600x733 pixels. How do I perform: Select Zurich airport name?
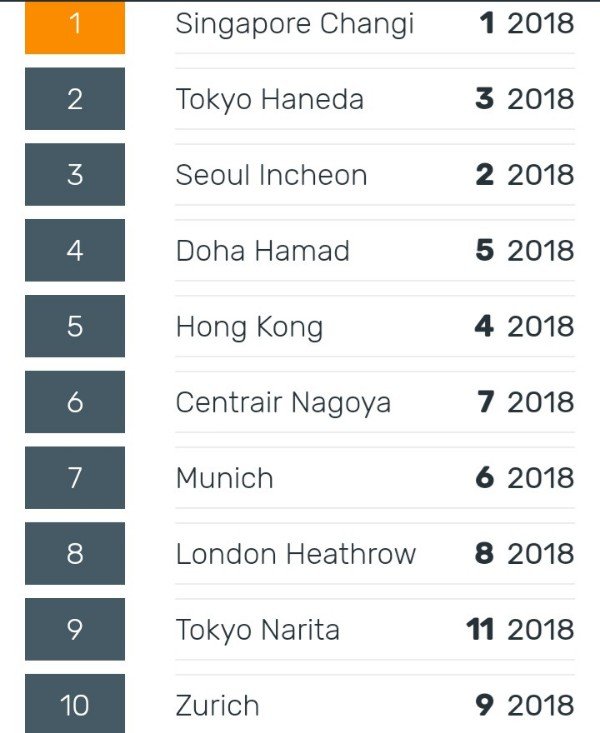click(217, 705)
